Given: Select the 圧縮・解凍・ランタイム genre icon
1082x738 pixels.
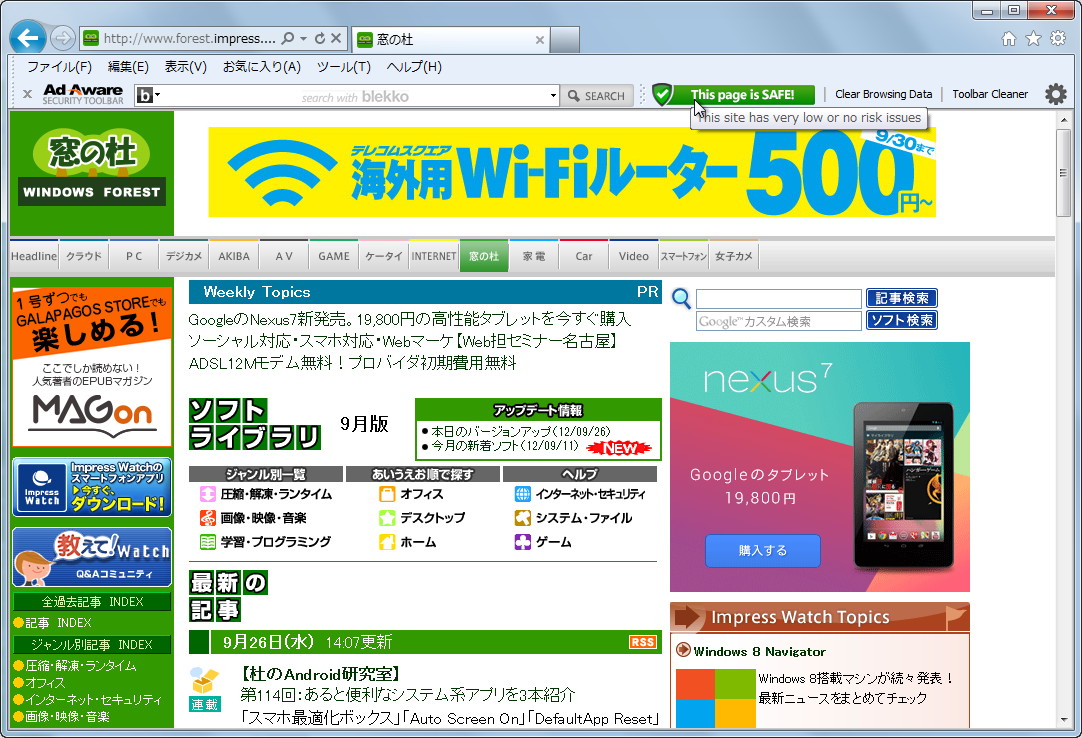Looking at the screenshot, I should 206,492.
